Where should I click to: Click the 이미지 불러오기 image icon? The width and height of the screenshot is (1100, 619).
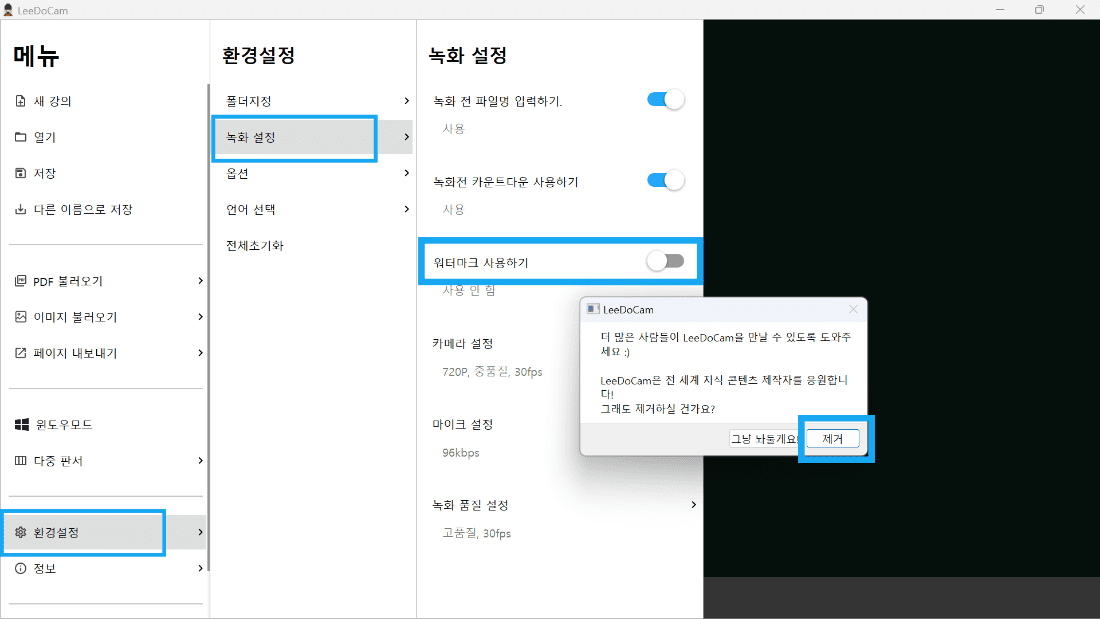coord(20,317)
